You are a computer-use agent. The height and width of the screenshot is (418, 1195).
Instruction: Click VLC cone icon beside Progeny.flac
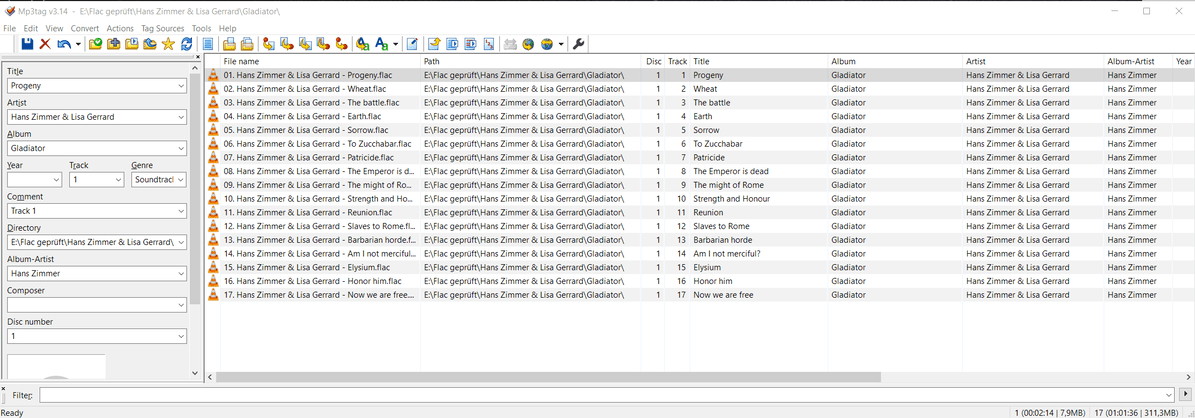pyautogui.click(x=213, y=76)
